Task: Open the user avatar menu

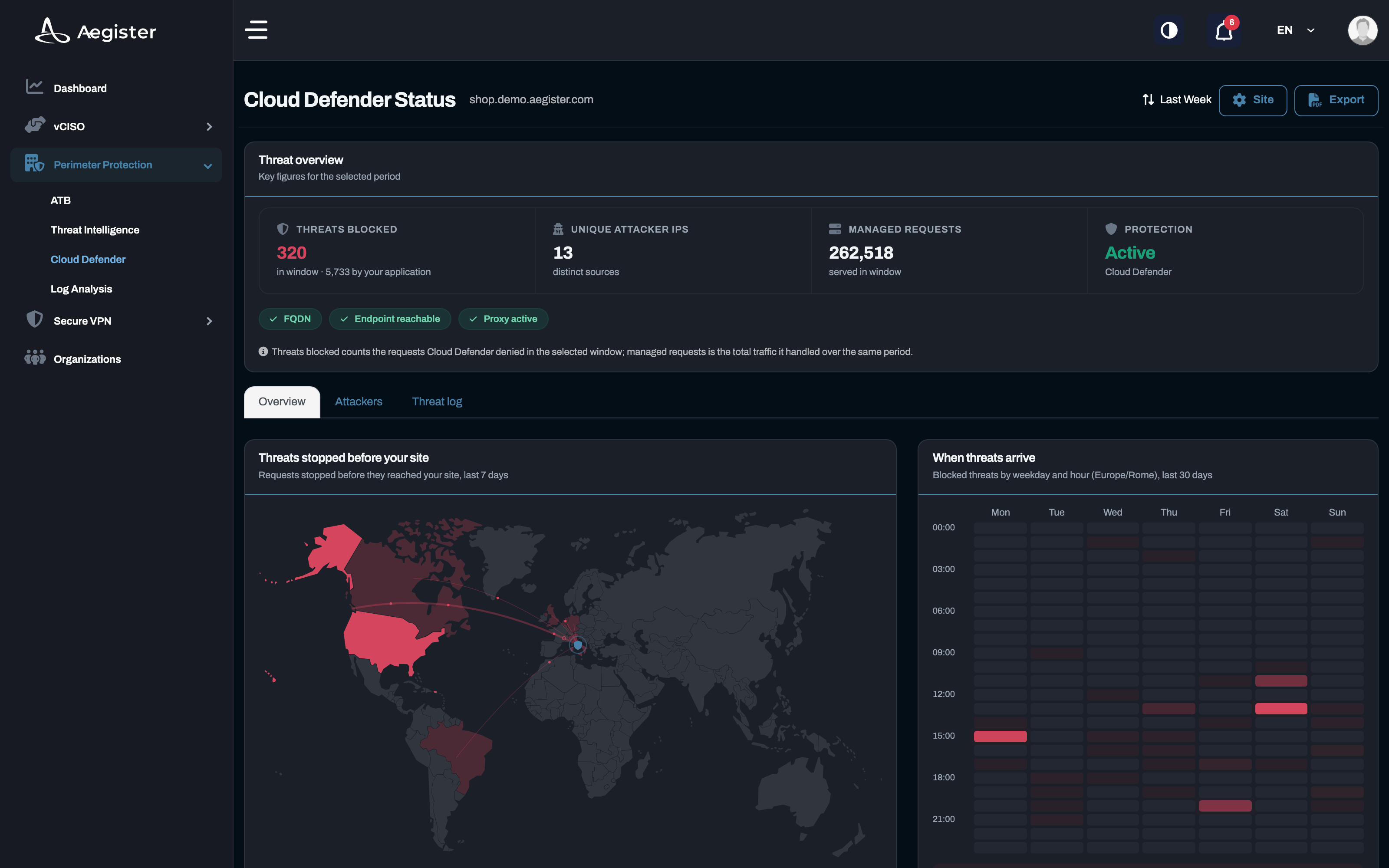Action: (x=1363, y=30)
